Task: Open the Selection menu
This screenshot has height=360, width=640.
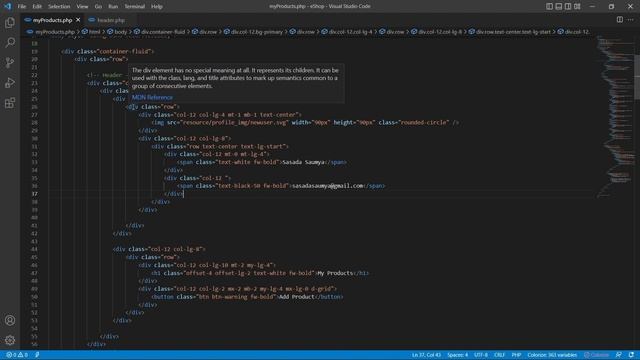Action: click(x=59, y=6)
